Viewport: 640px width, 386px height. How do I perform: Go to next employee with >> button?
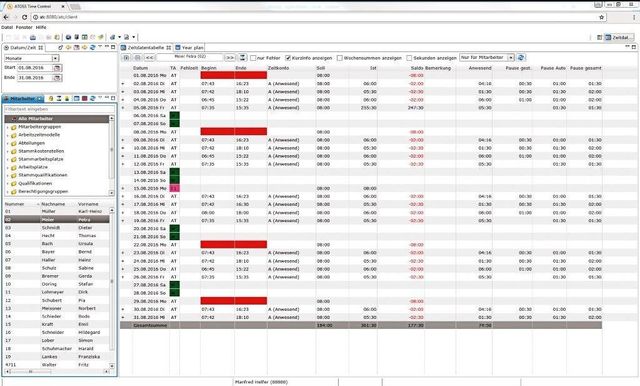coord(230,58)
